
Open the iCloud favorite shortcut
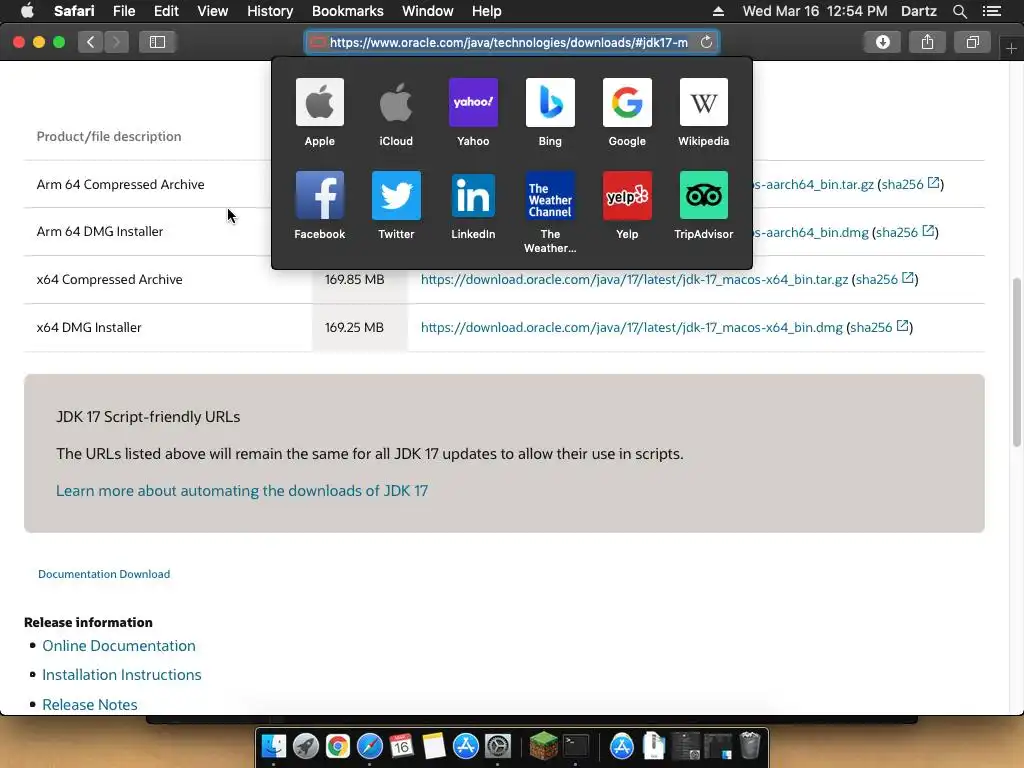click(x=396, y=102)
